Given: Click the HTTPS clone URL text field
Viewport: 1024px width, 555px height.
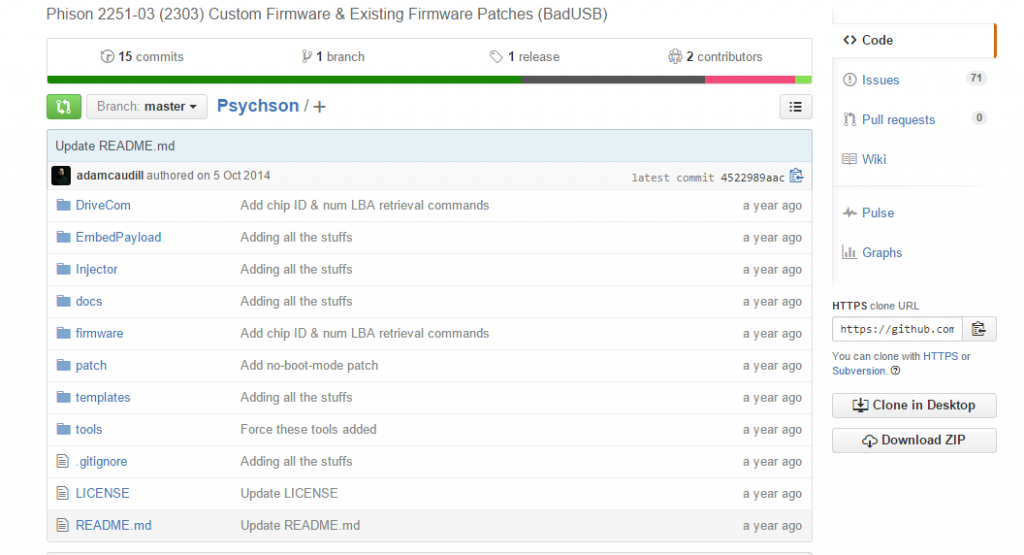Looking at the screenshot, I should [896, 329].
